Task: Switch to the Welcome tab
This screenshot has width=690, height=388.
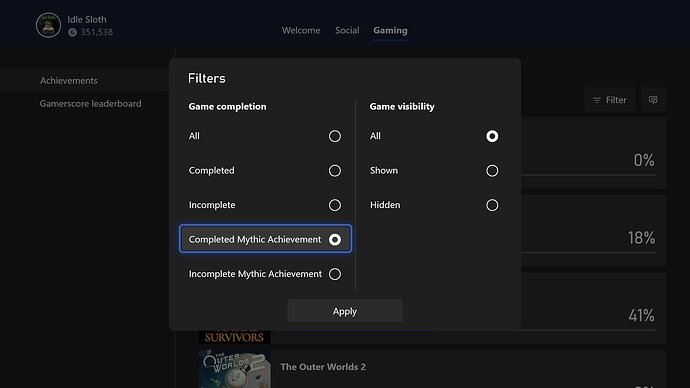Action: [301, 30]
